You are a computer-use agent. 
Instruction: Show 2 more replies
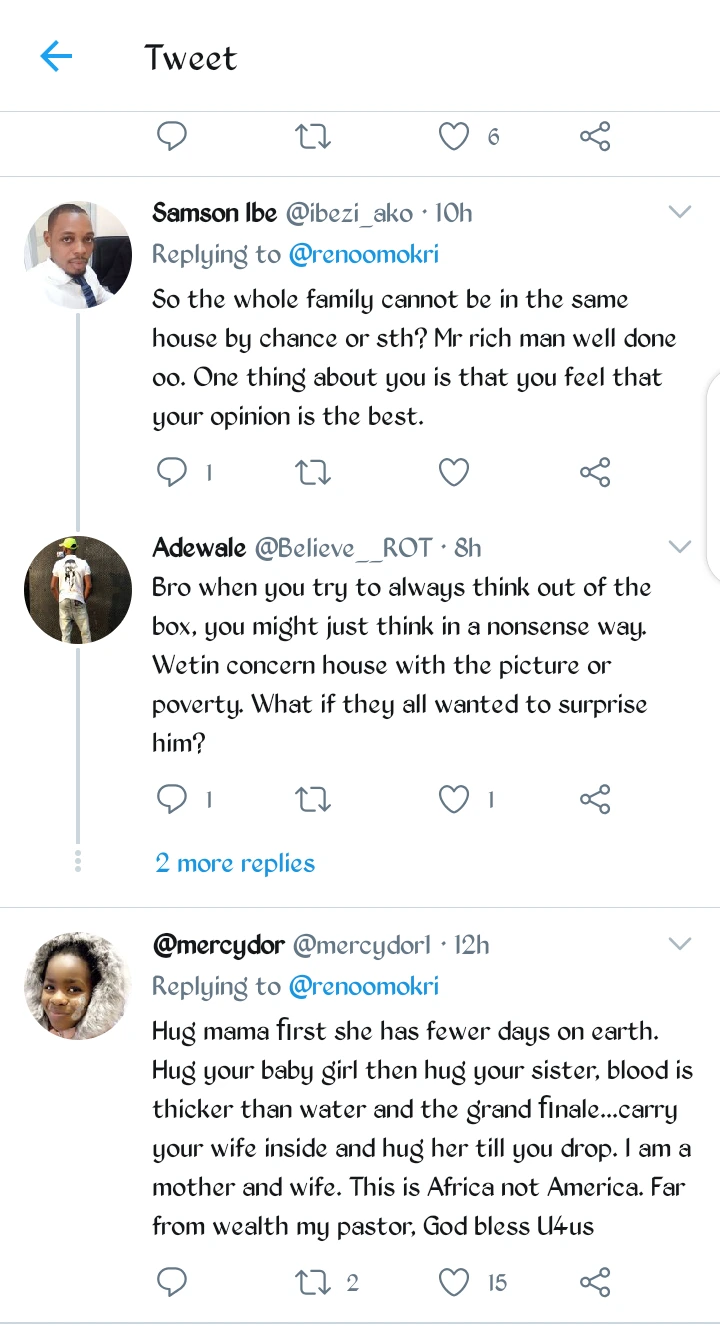(235, 863)
